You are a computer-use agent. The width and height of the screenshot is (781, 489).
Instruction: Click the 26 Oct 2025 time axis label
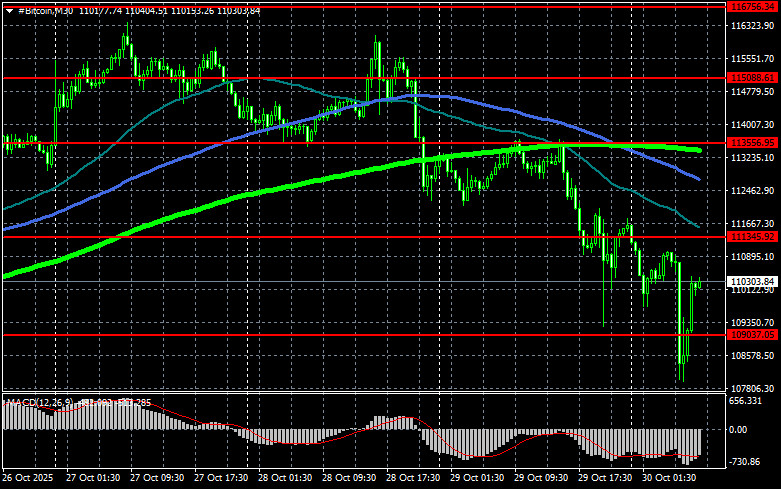tap(28, 478)
